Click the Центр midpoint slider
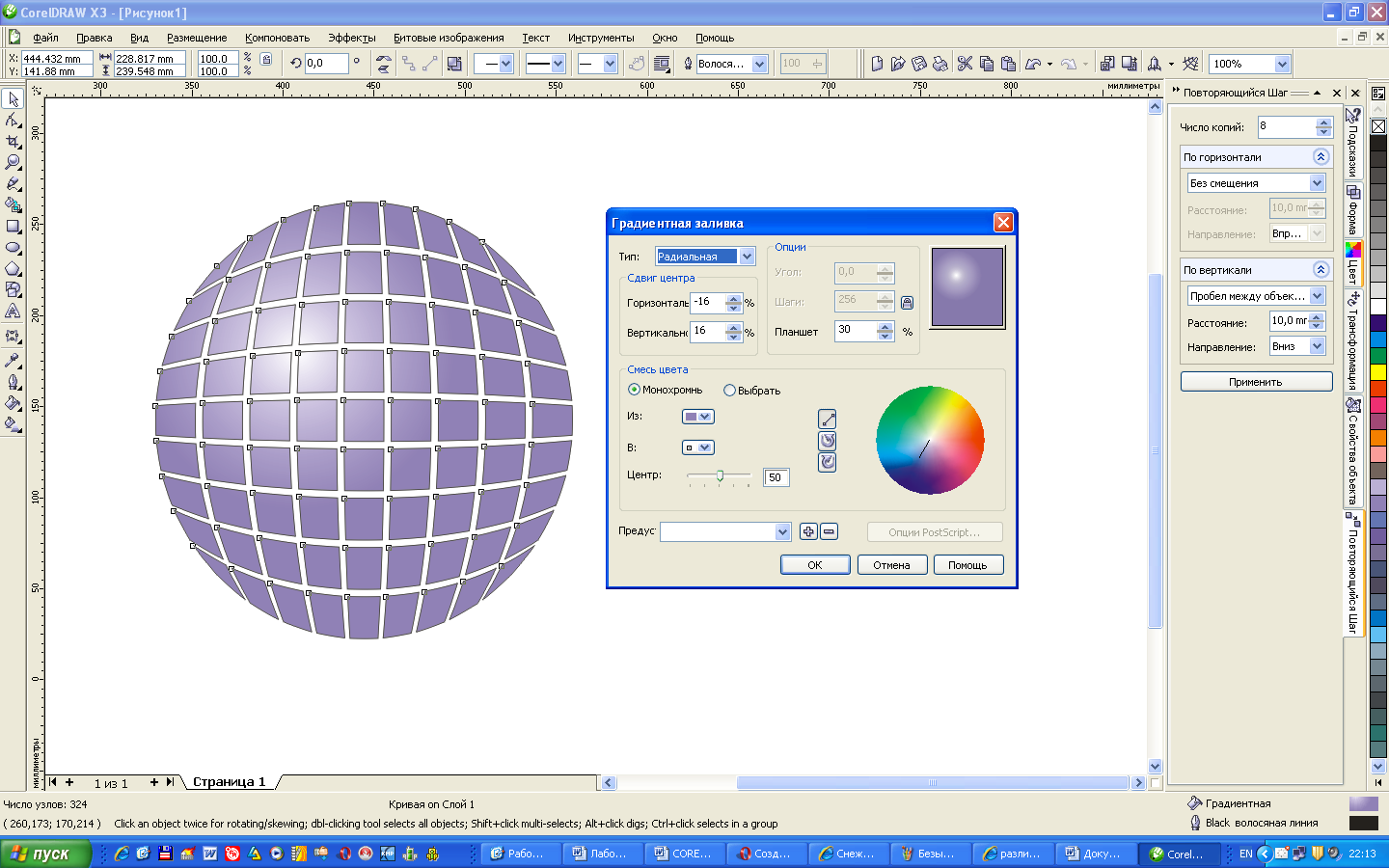 click(x=720, y=476)
